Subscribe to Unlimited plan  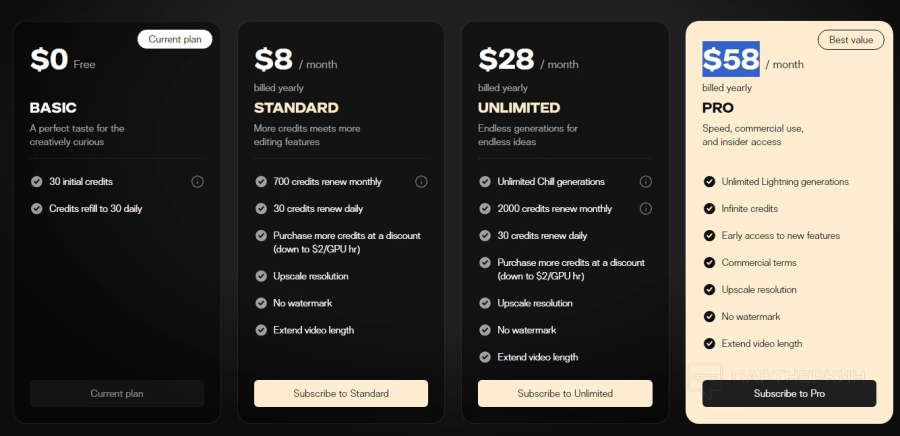565,394
